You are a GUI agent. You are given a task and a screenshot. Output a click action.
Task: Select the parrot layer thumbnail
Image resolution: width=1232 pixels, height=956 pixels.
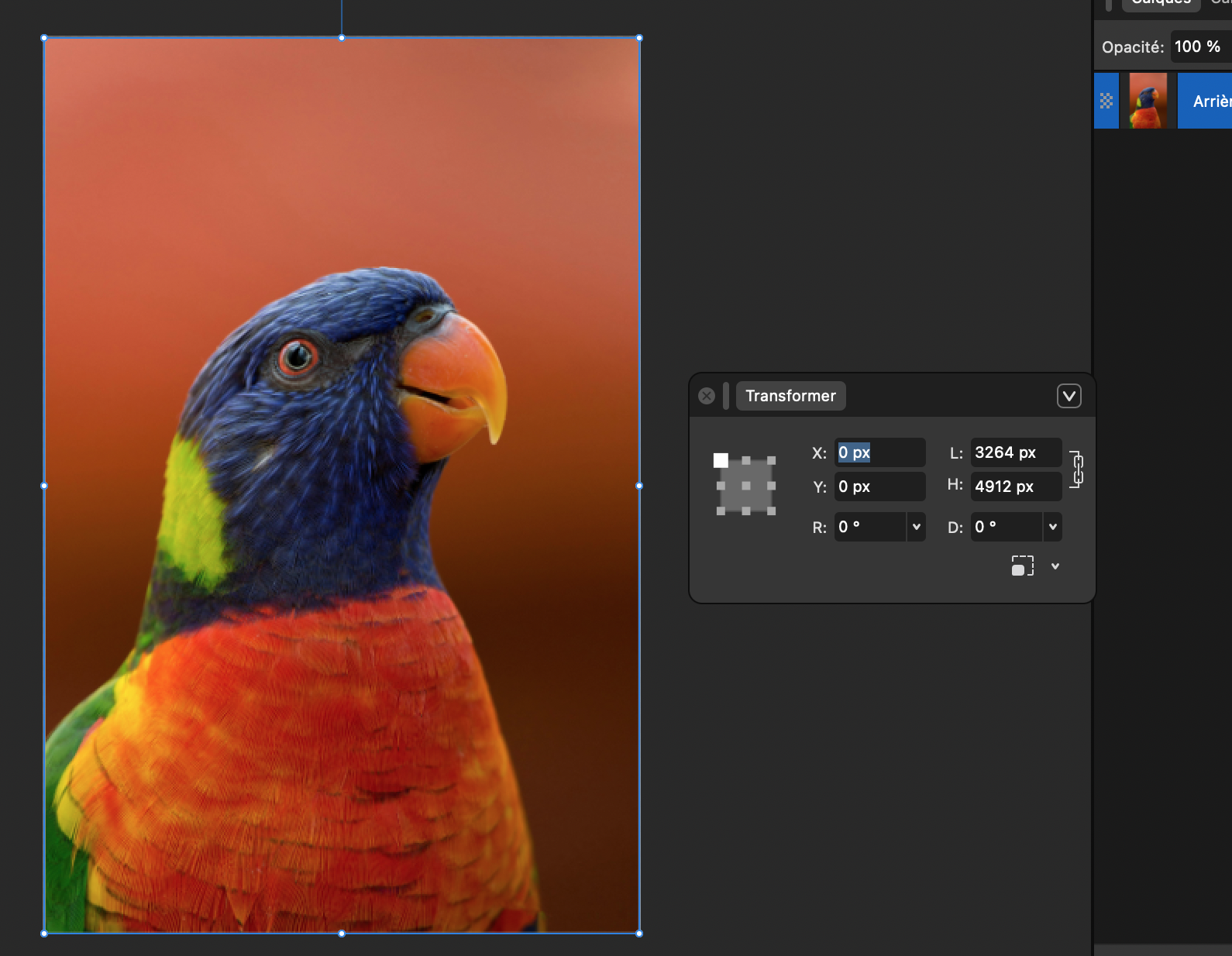(x=1148, y=101)
